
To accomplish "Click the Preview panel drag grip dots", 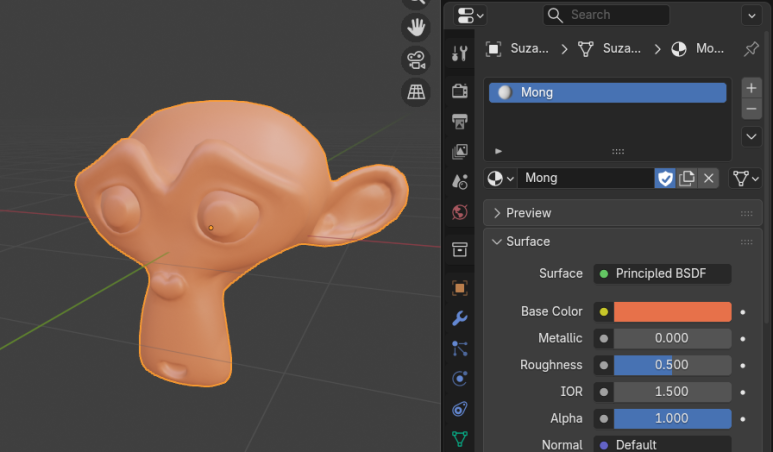I will [746, 213].
